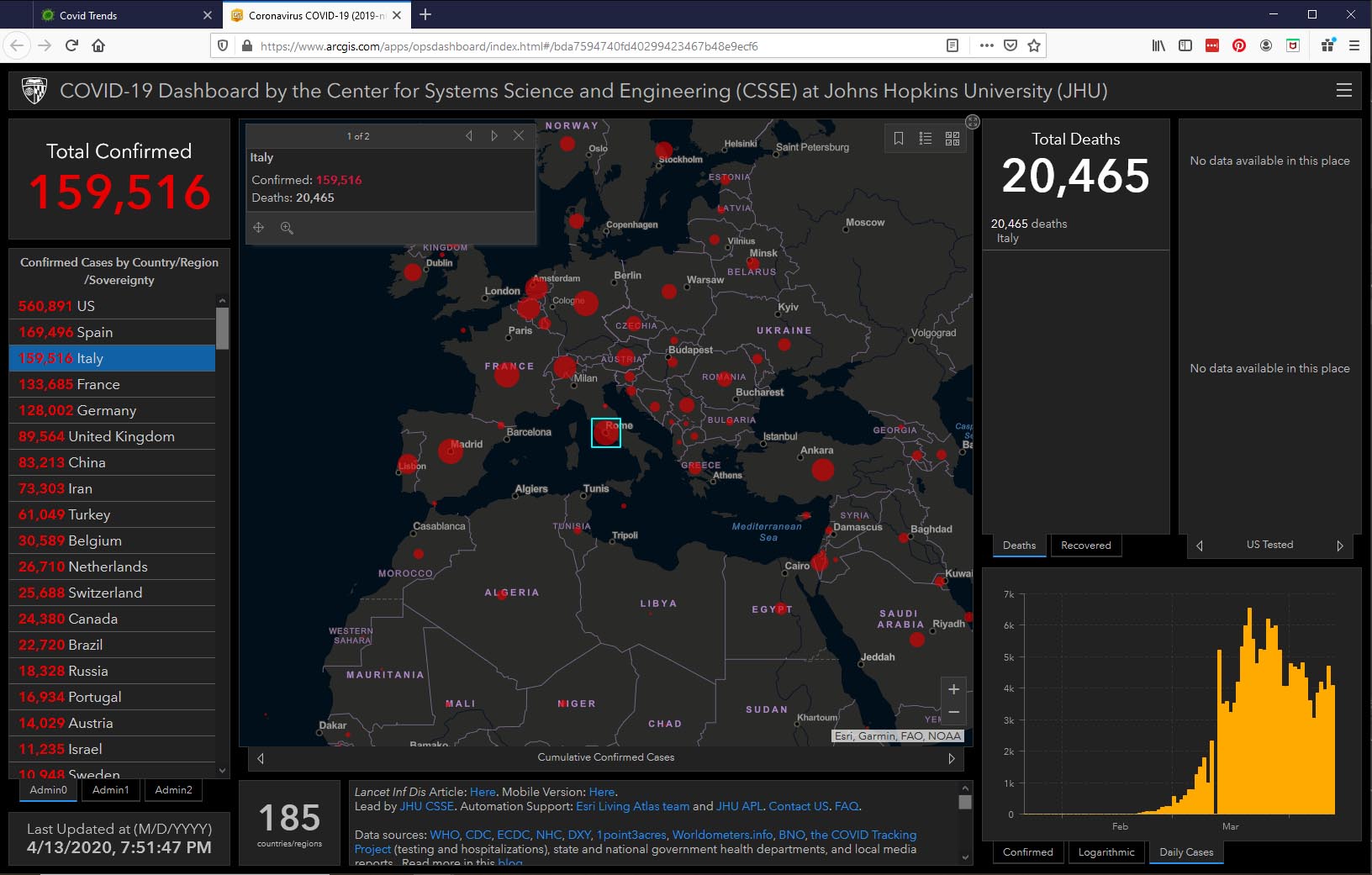Click the highlighted Rome map marker
The width and height of the screenshot is (1372, 875).
pyautogui.click(x=606, y=433)
